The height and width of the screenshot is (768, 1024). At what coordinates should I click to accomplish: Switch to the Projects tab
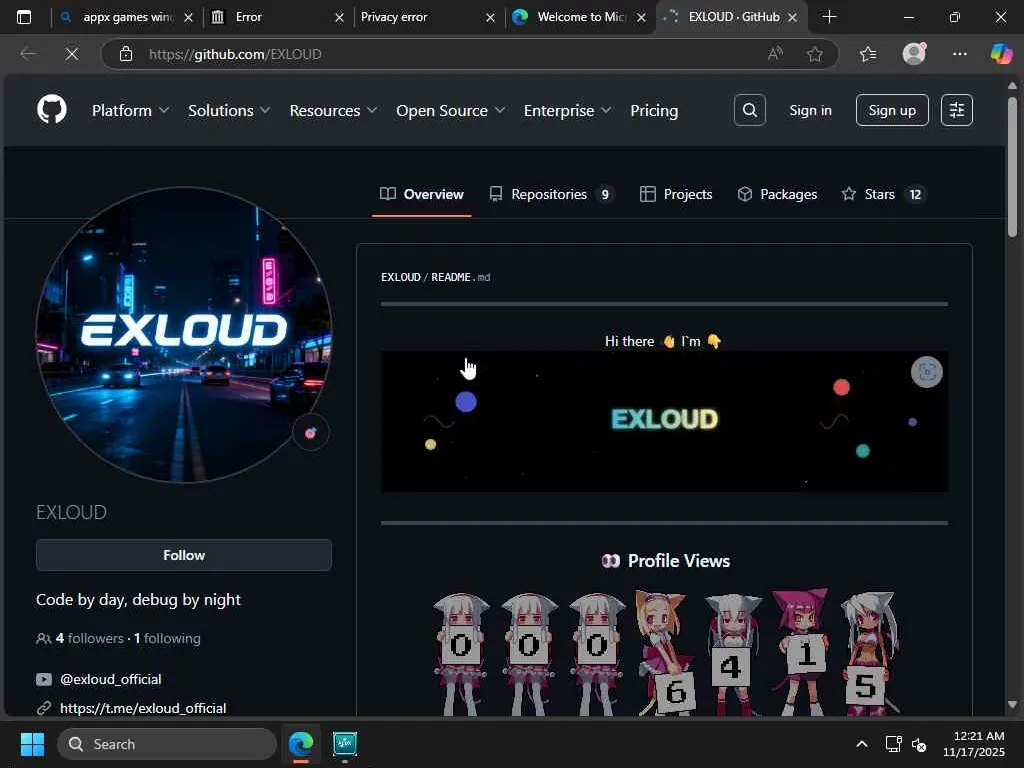click(x=677, y=194)
